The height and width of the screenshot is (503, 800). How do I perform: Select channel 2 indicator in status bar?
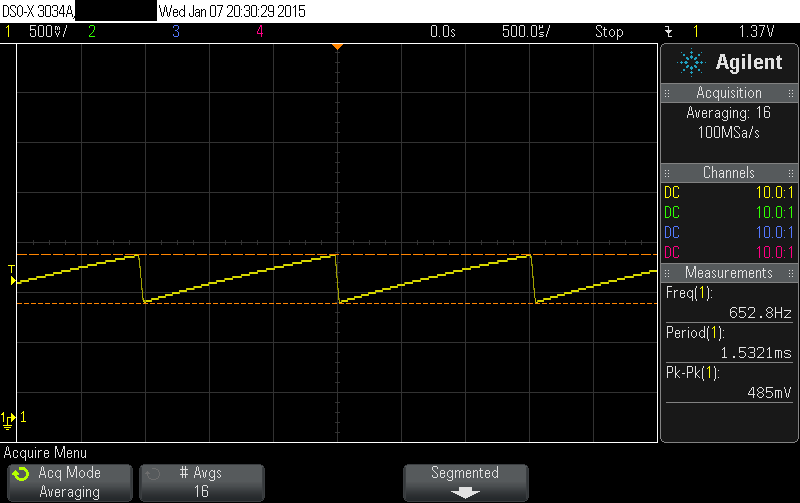point(92,32)
